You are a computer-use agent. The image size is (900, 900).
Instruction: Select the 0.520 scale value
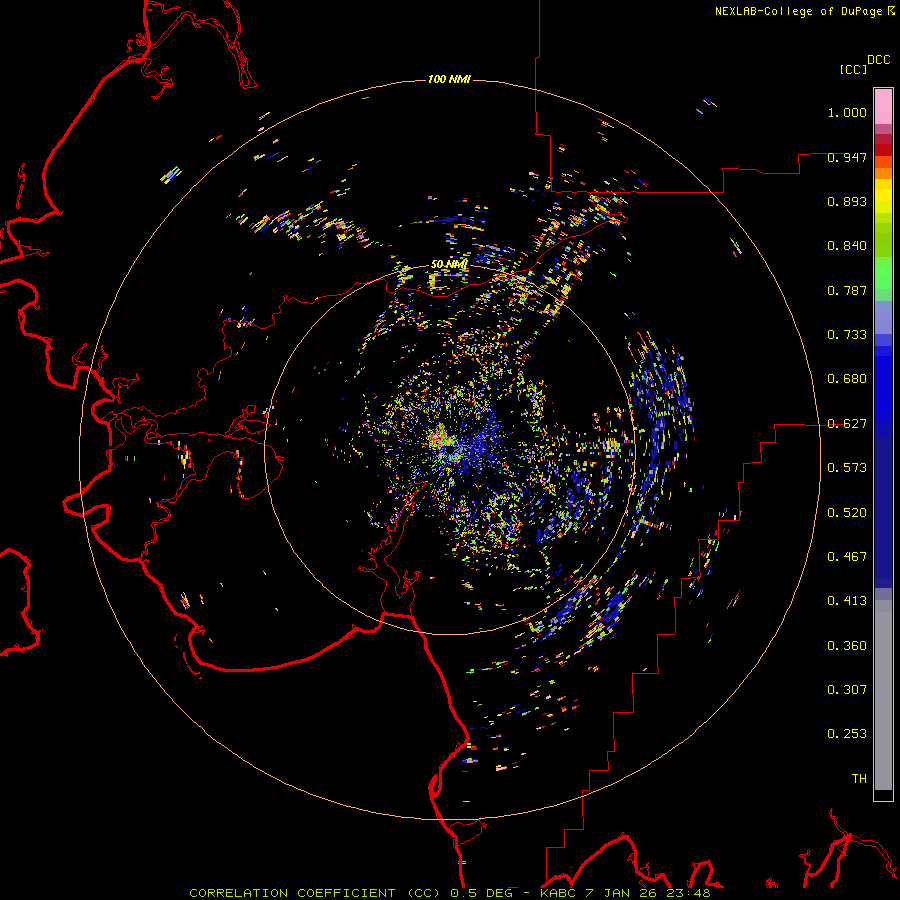click(847, 513)
